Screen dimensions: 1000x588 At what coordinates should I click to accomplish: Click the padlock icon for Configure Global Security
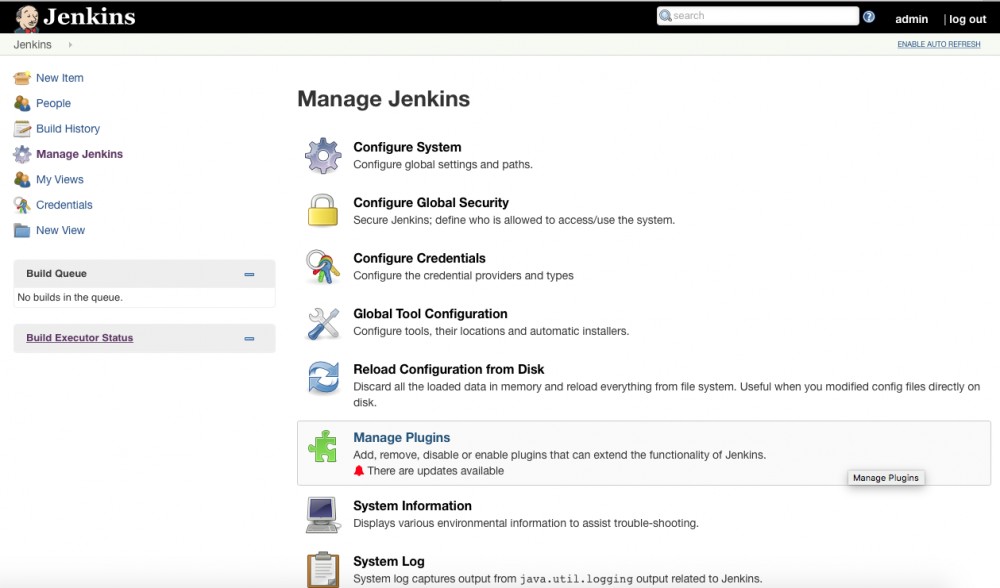pyautogui.click(x=322, y=210)
